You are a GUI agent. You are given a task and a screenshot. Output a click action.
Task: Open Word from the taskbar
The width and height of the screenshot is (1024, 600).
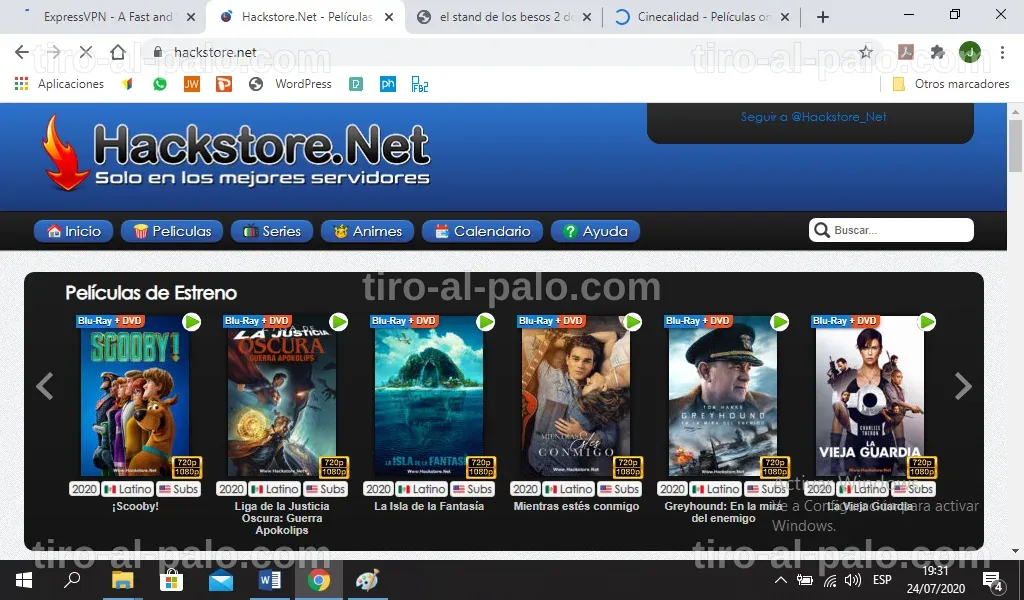[x=270, y=580]
